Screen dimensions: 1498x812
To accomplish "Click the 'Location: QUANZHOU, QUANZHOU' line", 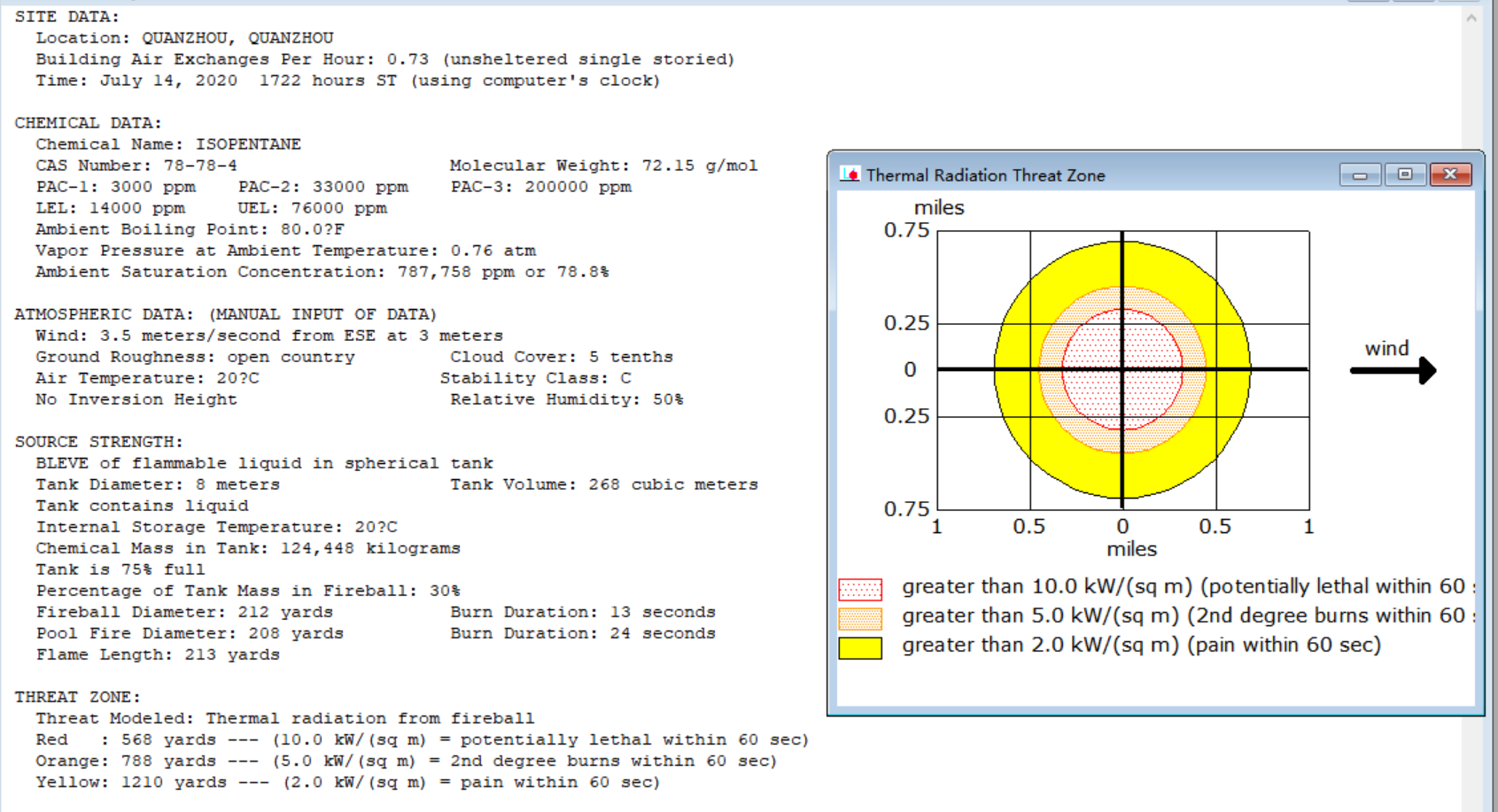I will [184, 38].
